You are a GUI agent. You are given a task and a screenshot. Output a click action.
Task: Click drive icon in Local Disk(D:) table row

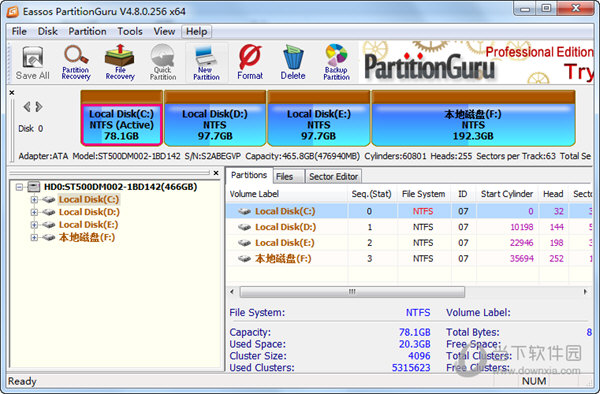[x=245, y=227]
